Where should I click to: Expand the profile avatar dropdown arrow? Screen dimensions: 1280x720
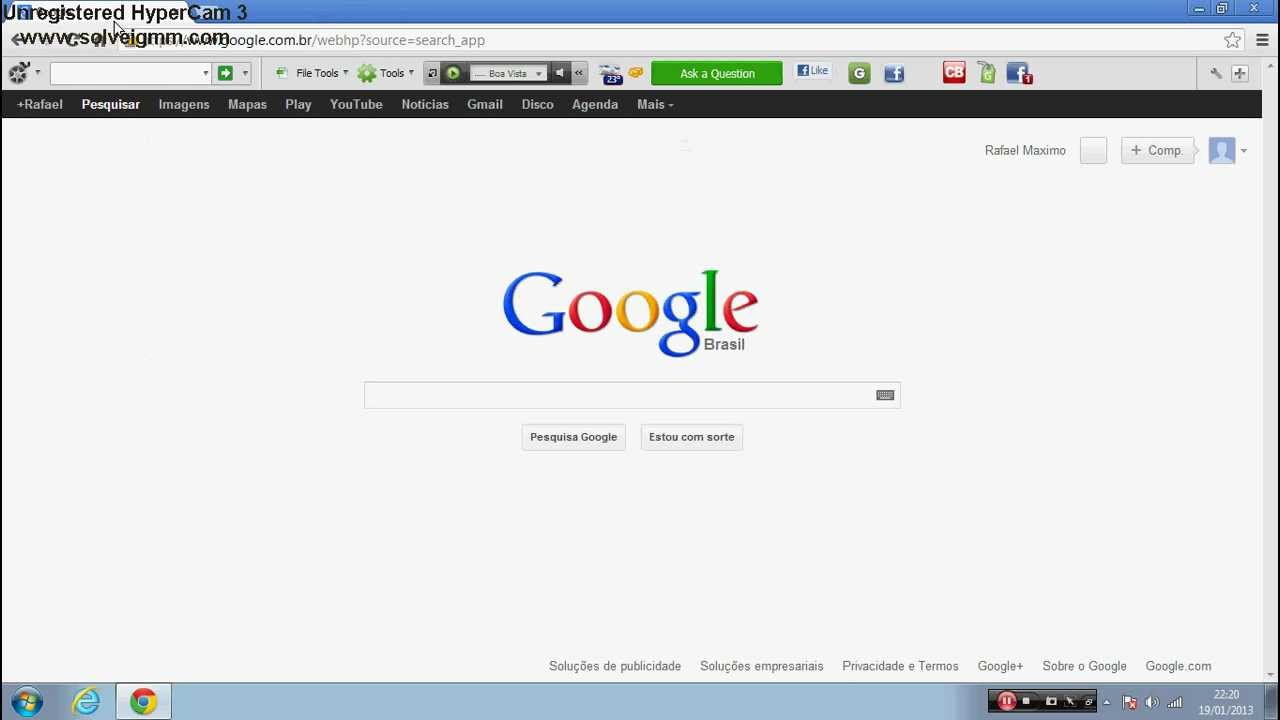tap(1244, 151)
